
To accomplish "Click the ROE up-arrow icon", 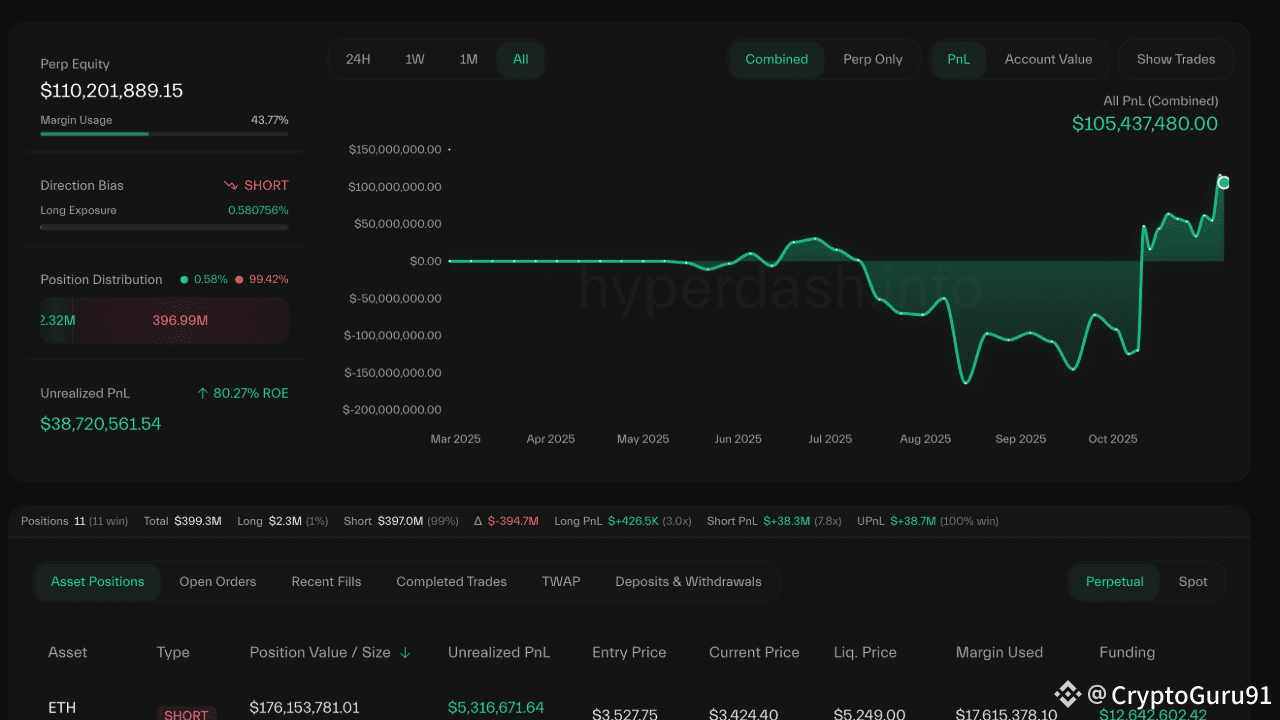I will click(x=203, y=394).
